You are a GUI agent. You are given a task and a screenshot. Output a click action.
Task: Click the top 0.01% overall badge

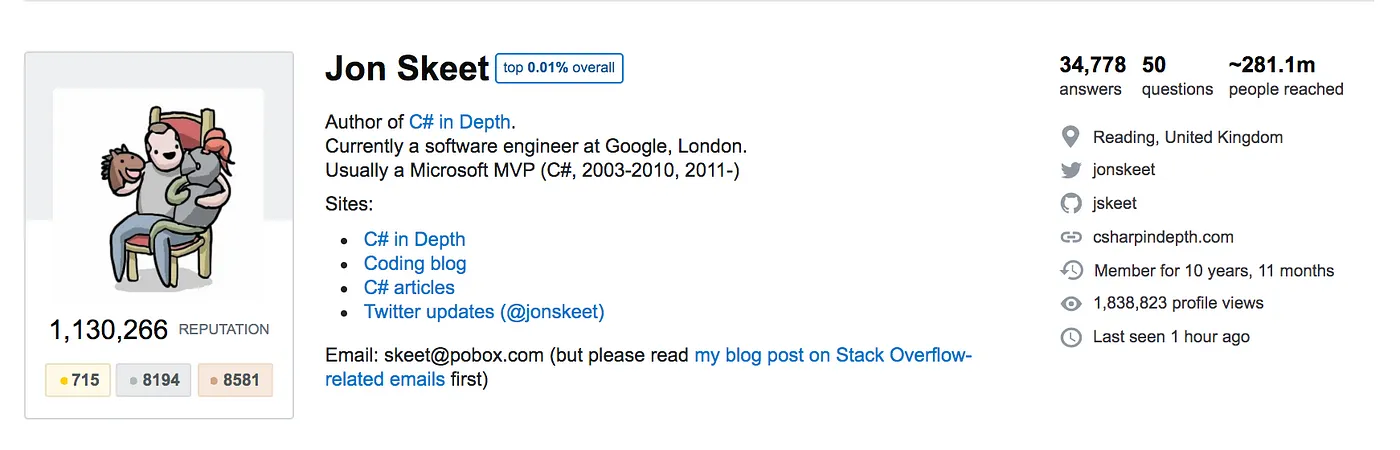tap(560, 68)
